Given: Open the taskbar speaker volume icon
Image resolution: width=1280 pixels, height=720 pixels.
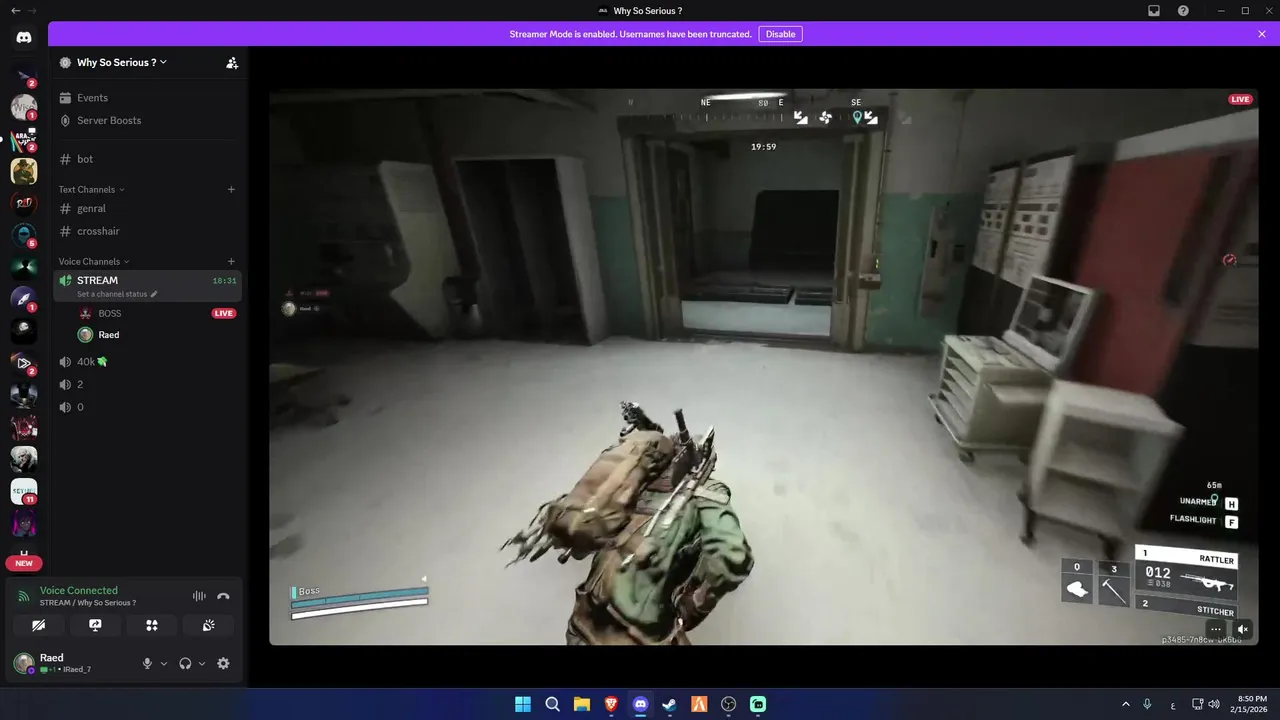Looking at the screenshot, I should pyautogui.click(x=1213, y=704).
